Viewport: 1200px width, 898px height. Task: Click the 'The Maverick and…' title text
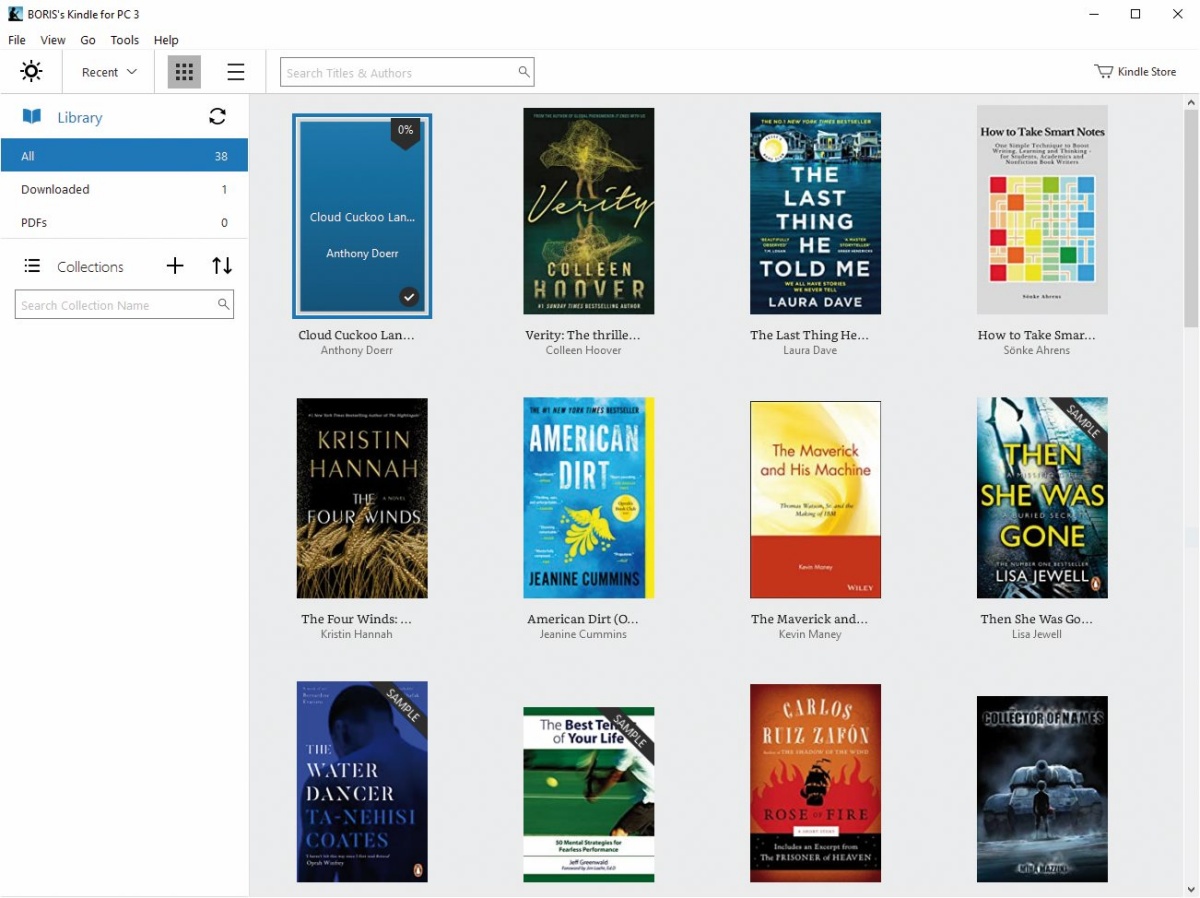810,619
